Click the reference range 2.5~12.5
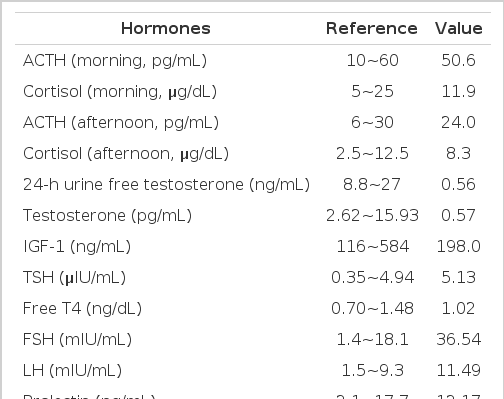 click(372, 154)
